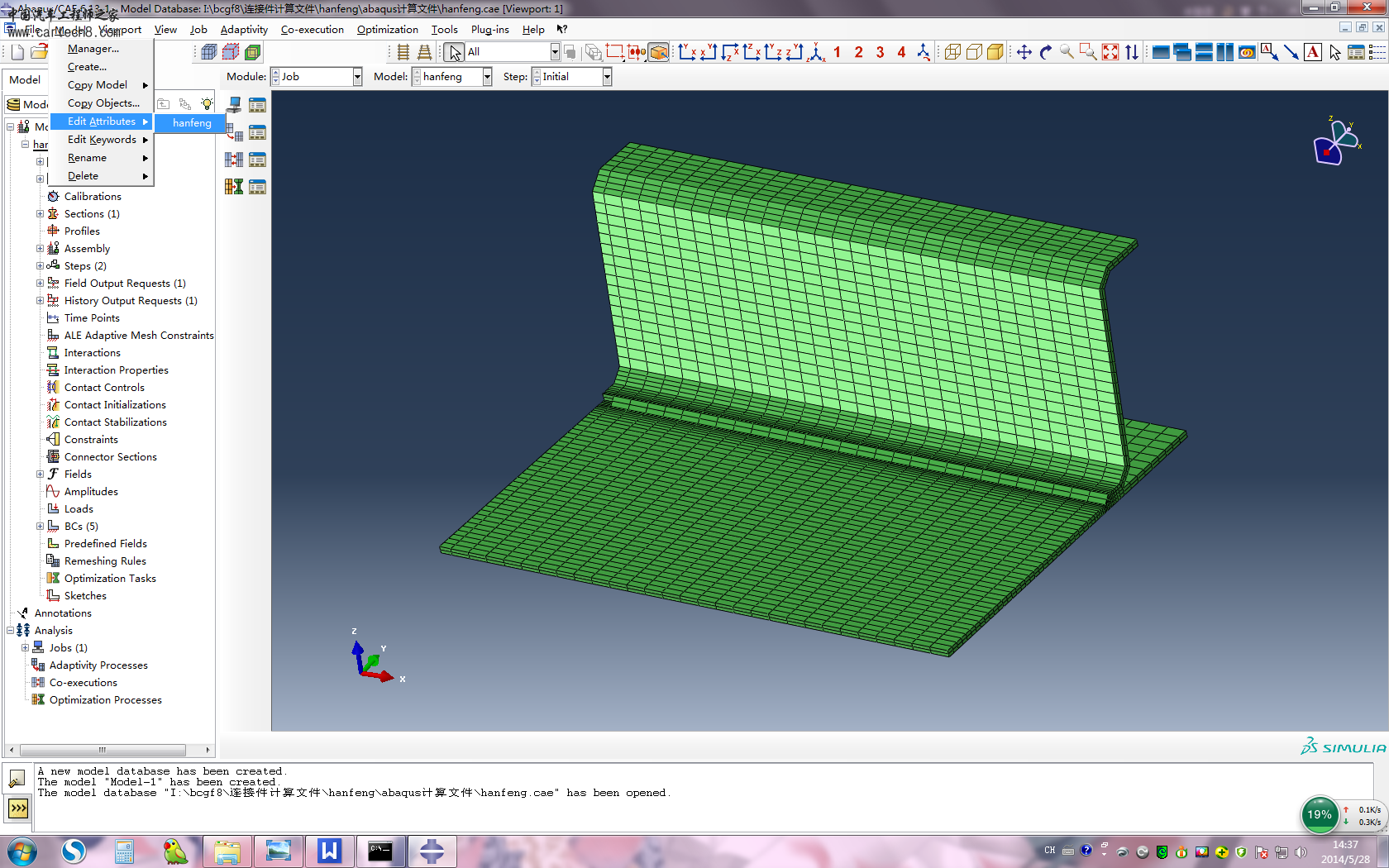The image size is (1389, 868).
Task: Click the Create Text annotation icon
Action: 1313,52
